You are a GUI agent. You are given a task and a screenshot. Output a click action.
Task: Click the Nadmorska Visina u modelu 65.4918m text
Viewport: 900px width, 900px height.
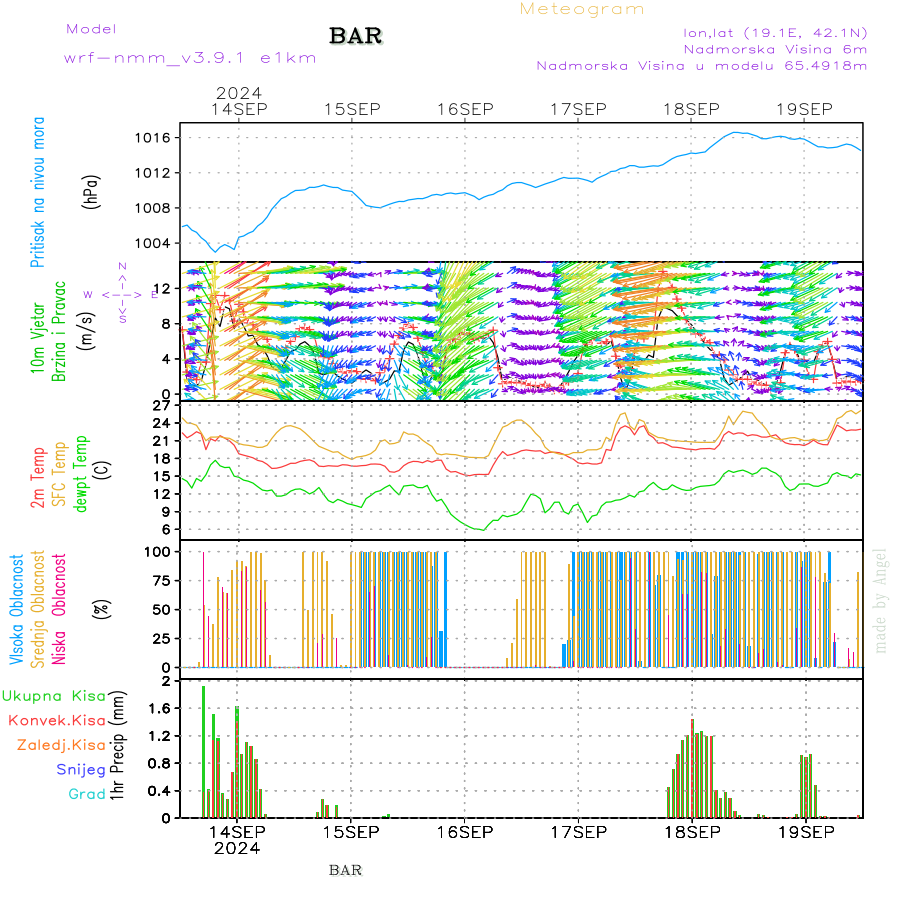[x=701, y=65]
